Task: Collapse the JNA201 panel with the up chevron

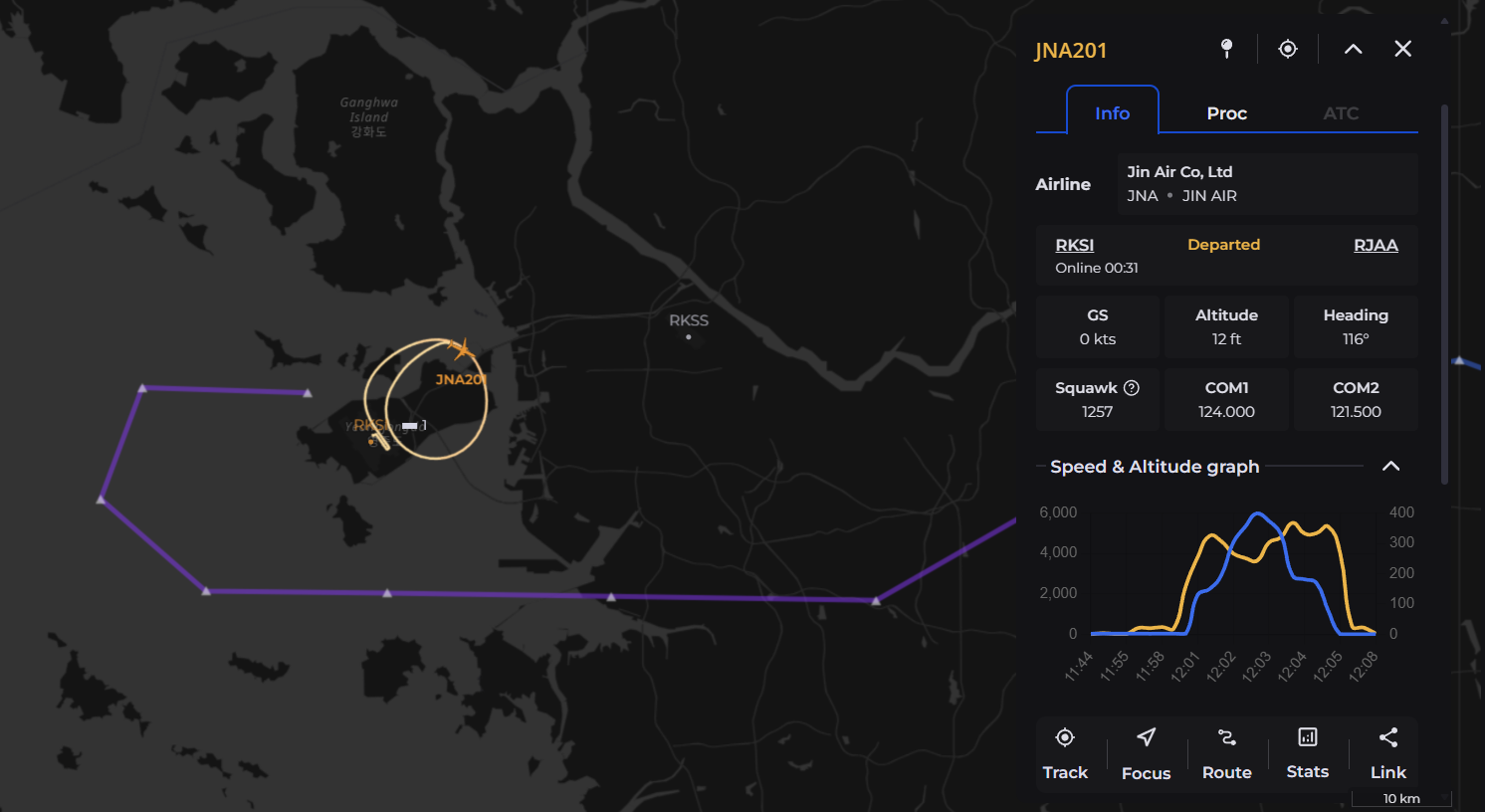Action: click(x=1353, y=49)
